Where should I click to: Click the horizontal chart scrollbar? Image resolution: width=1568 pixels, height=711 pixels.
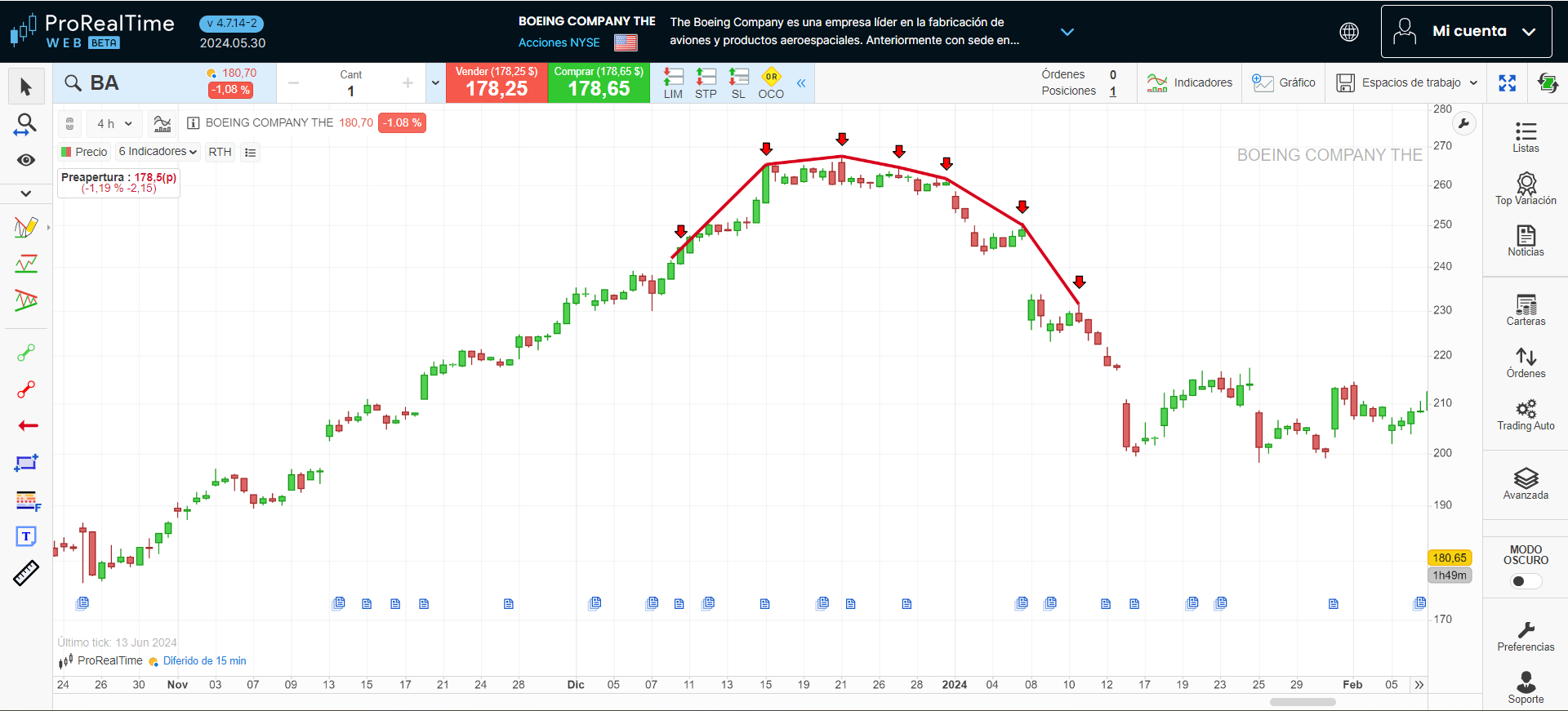click(x=1302, y=702)
